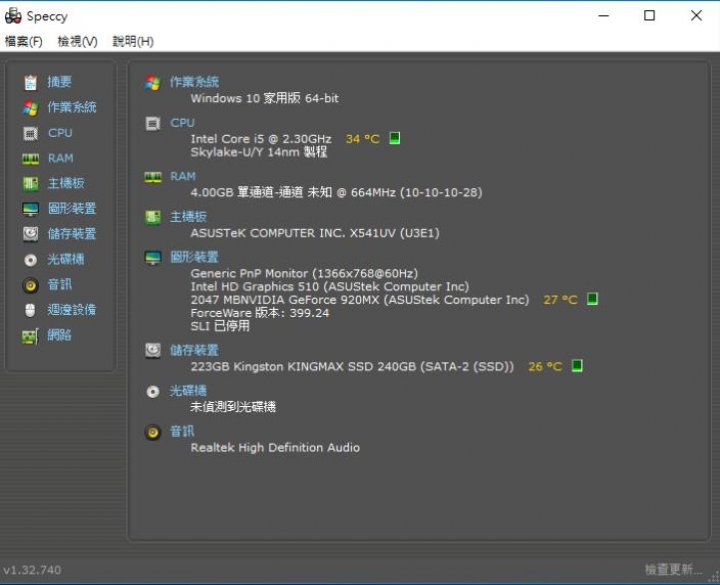Click the NVIDIA GeForce 920MX line
This screenshot has width=720, height=585.
360,300
